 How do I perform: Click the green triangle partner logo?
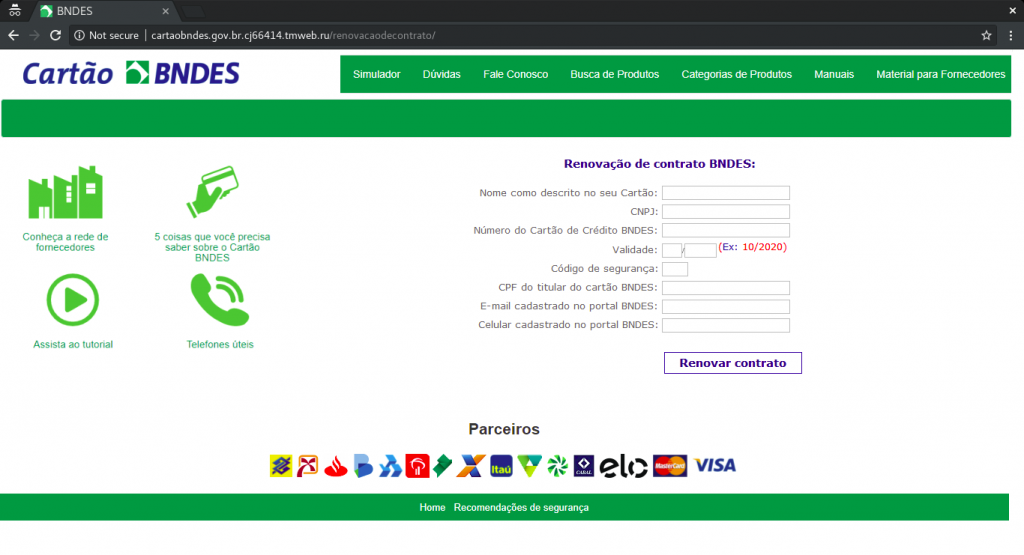(x=529, y=466)
